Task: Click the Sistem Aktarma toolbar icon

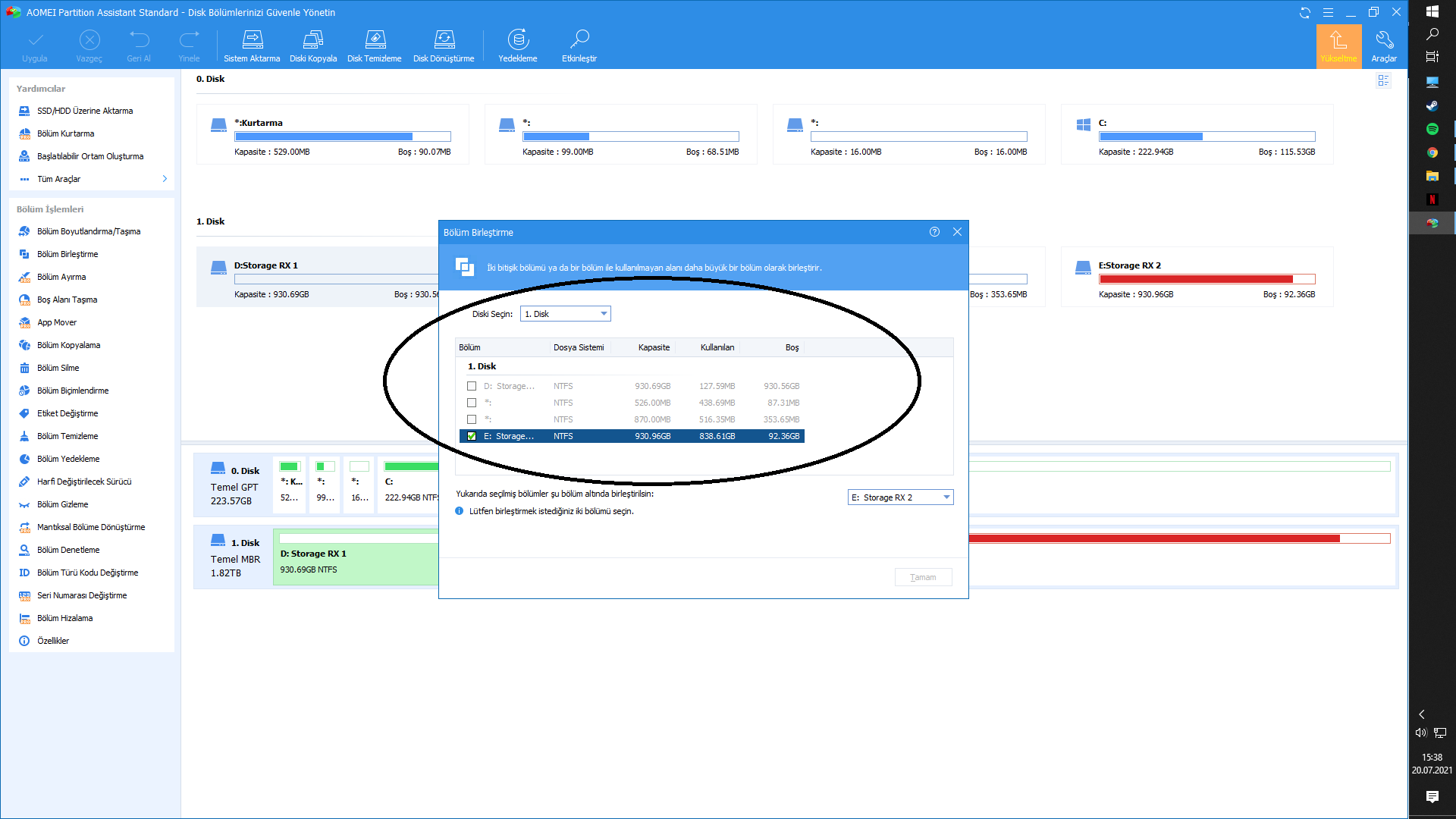Action: (x=253, y=39)
